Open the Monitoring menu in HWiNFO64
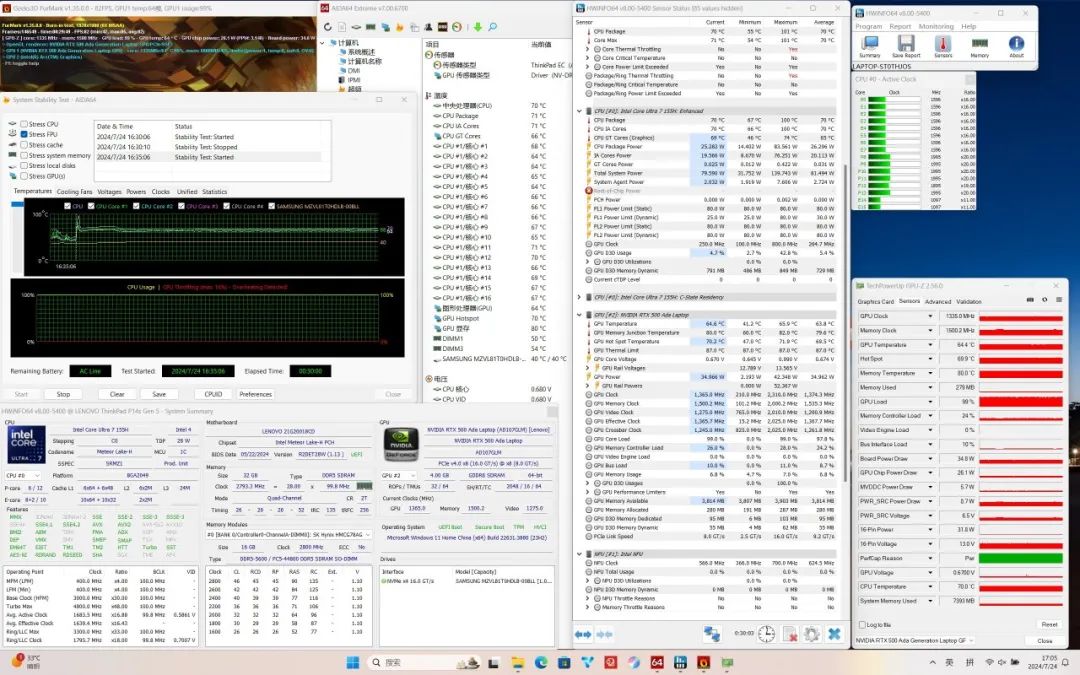 point(936,26)
